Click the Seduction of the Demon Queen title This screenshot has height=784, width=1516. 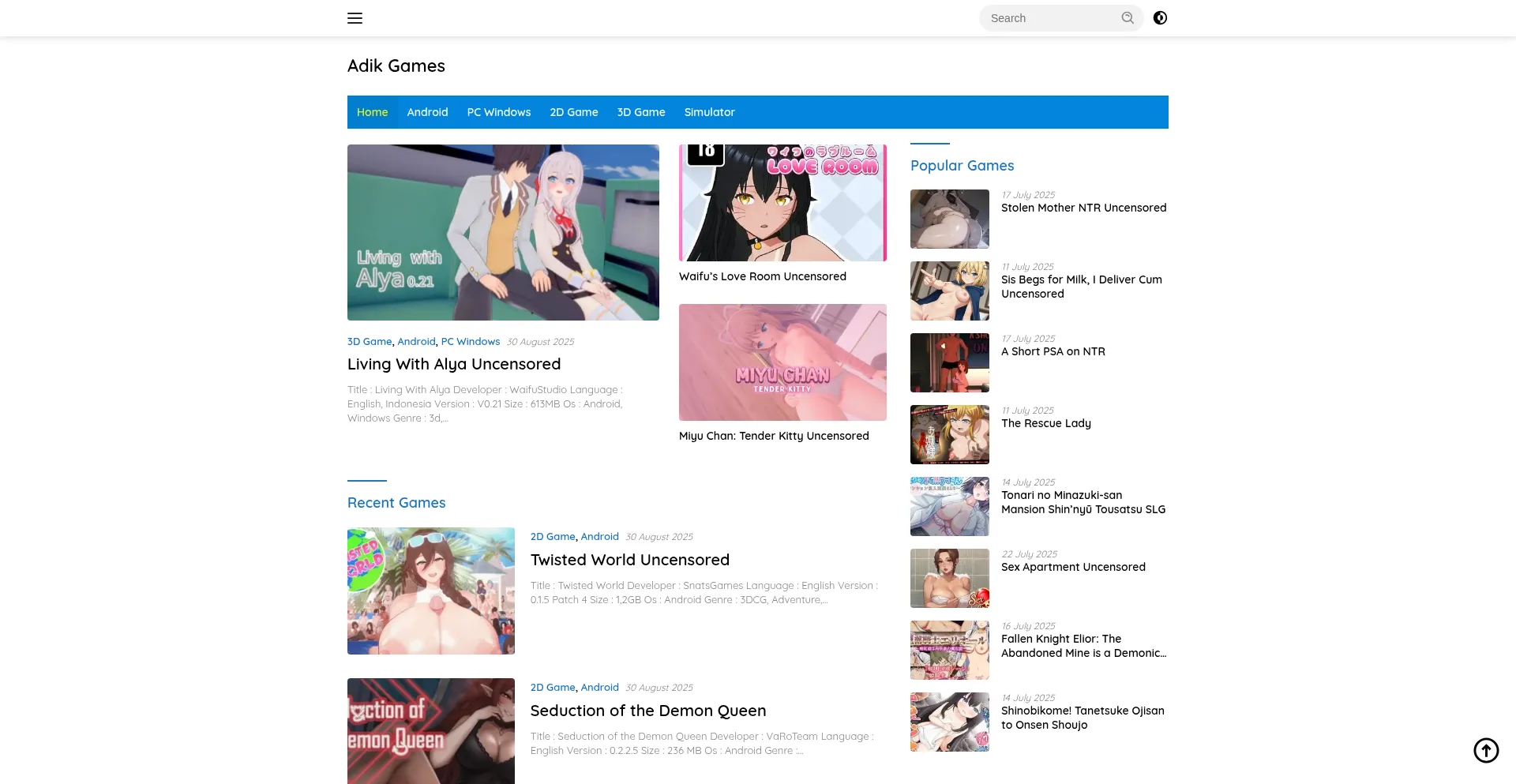[x=647, y=710]
